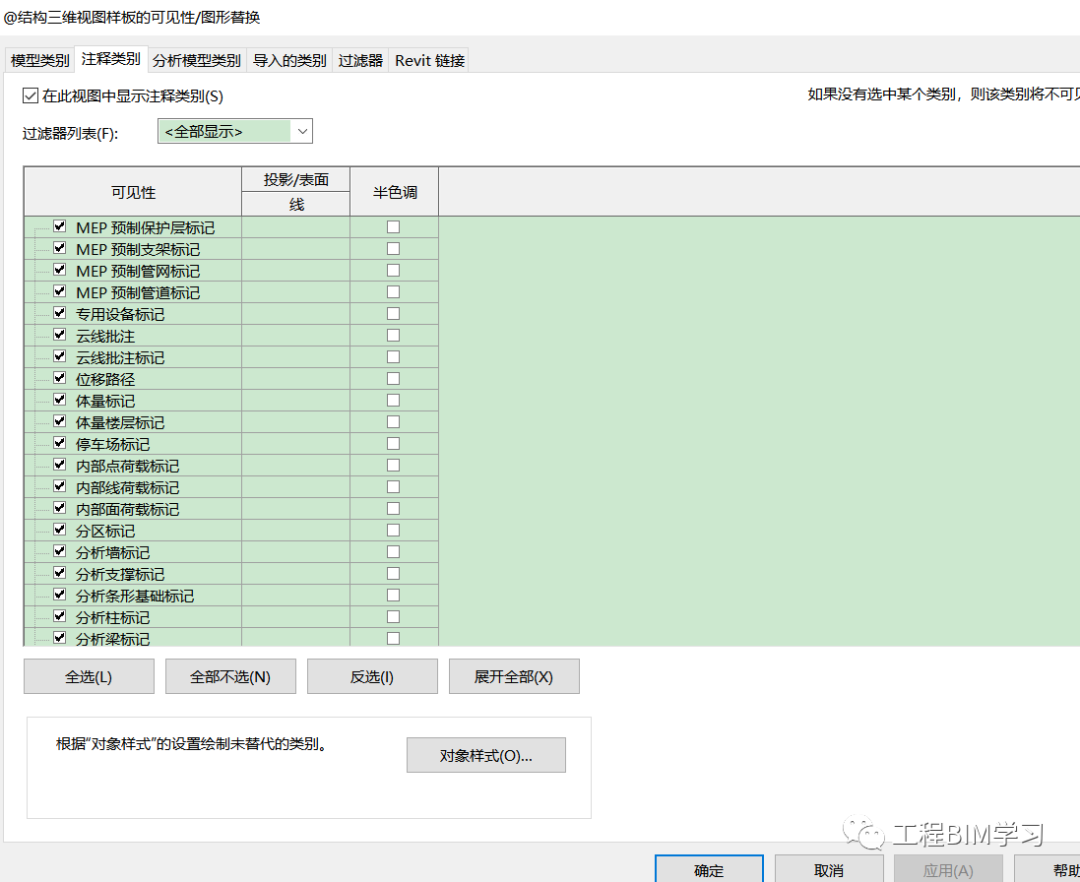Click the 全部不选(N) button
The image size is (1080, 882).
coord(231,676)
